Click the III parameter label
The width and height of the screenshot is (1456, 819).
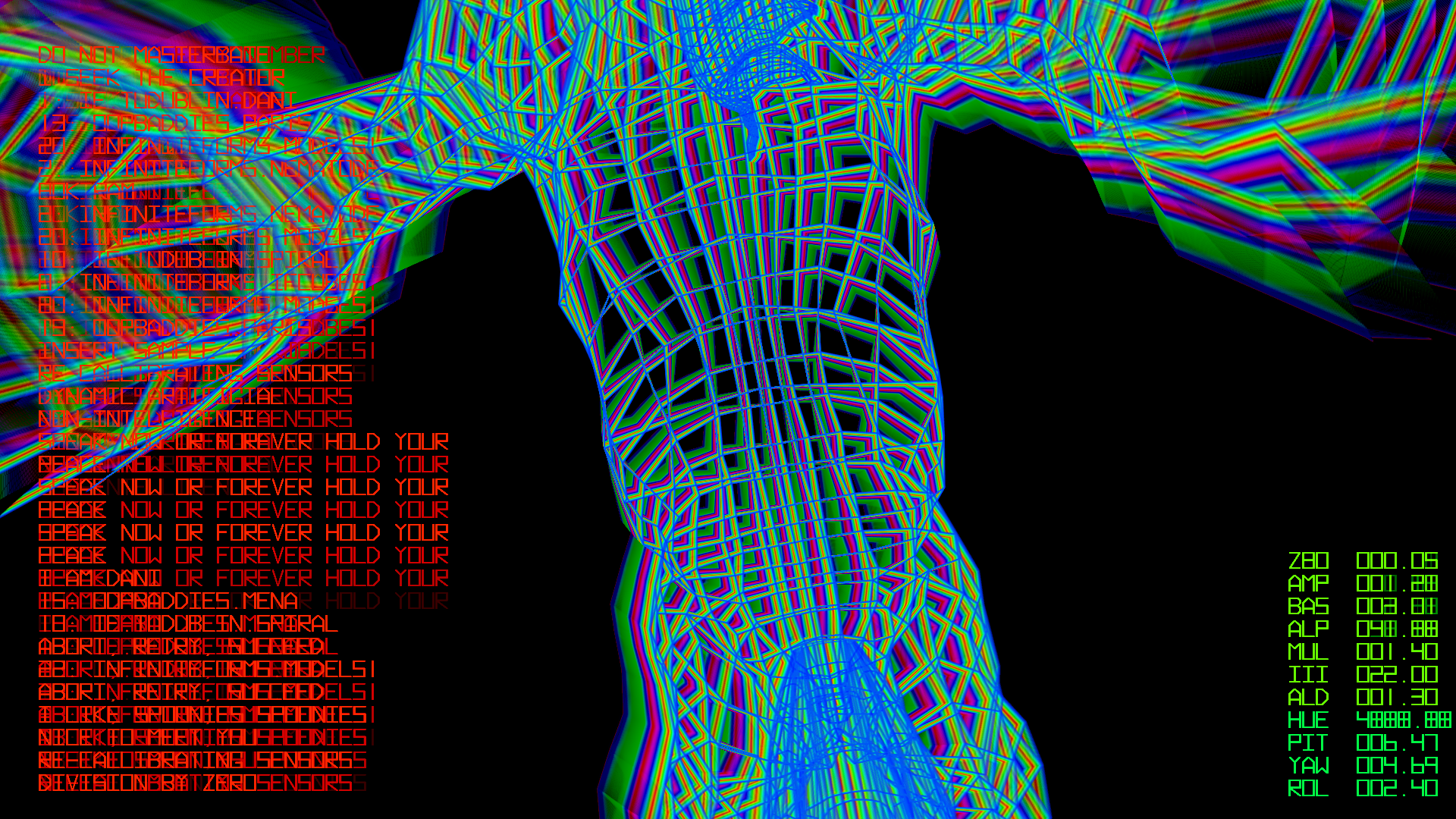1308,675
